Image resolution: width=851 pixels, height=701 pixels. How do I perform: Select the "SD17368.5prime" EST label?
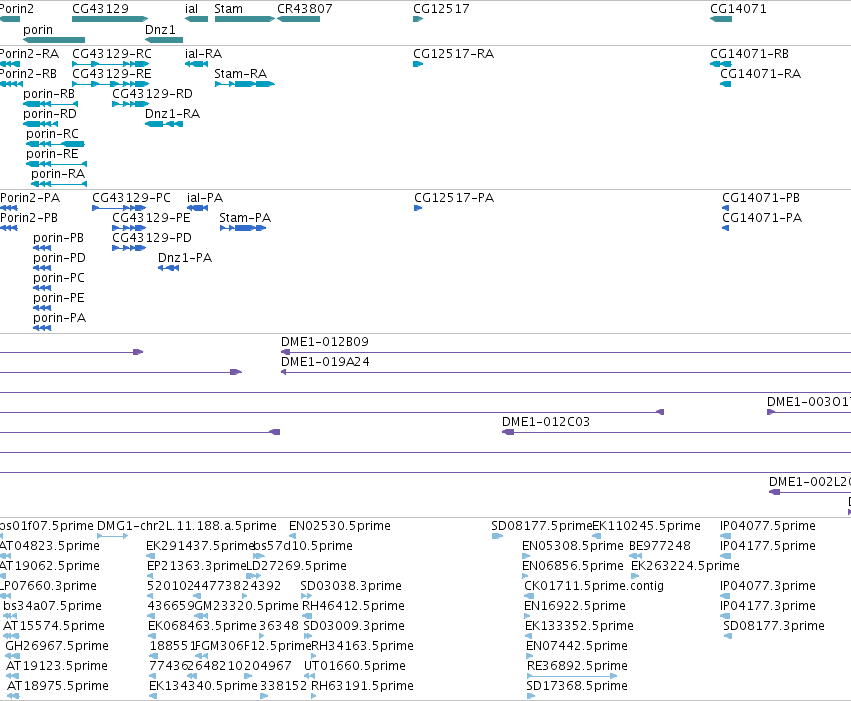(x=577, y=687)
